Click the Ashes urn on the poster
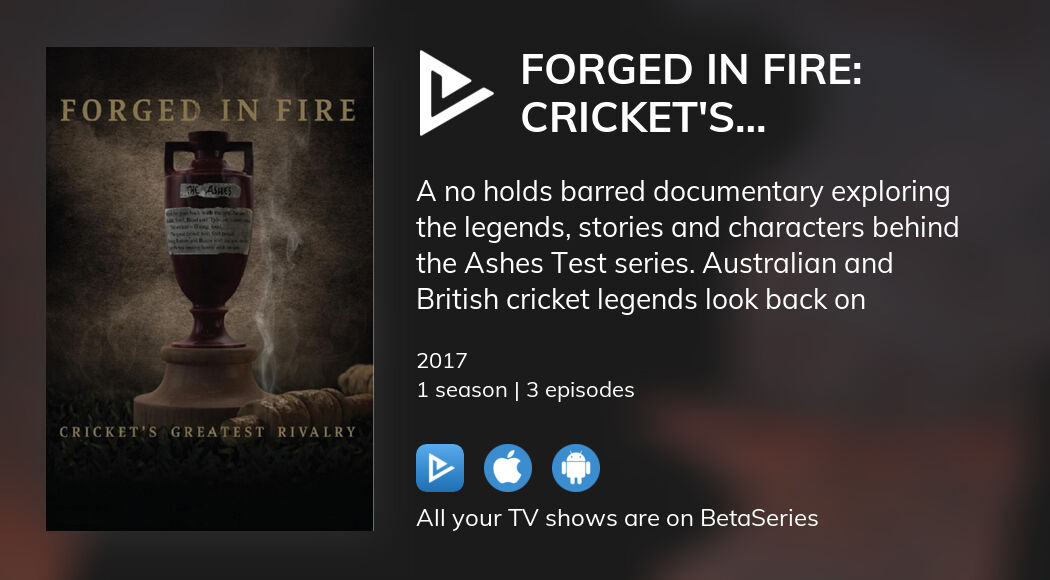The width and height of the screenshot is (1050, 580). pyautogui.click(x=208, y=238)
